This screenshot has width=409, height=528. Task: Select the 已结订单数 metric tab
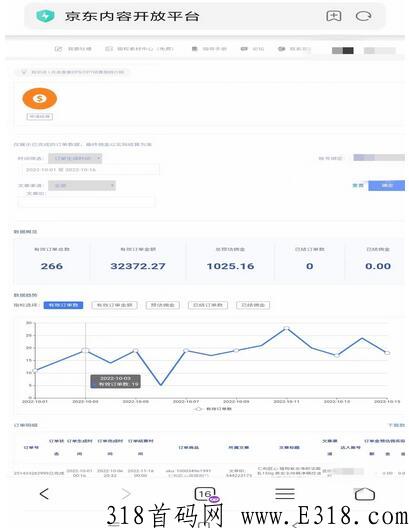click(x=208, y=305)
